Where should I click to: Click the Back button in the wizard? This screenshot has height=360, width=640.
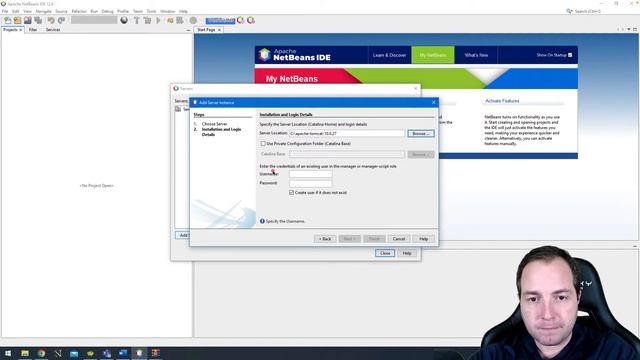pyautogui.click(x=325, y=239)
